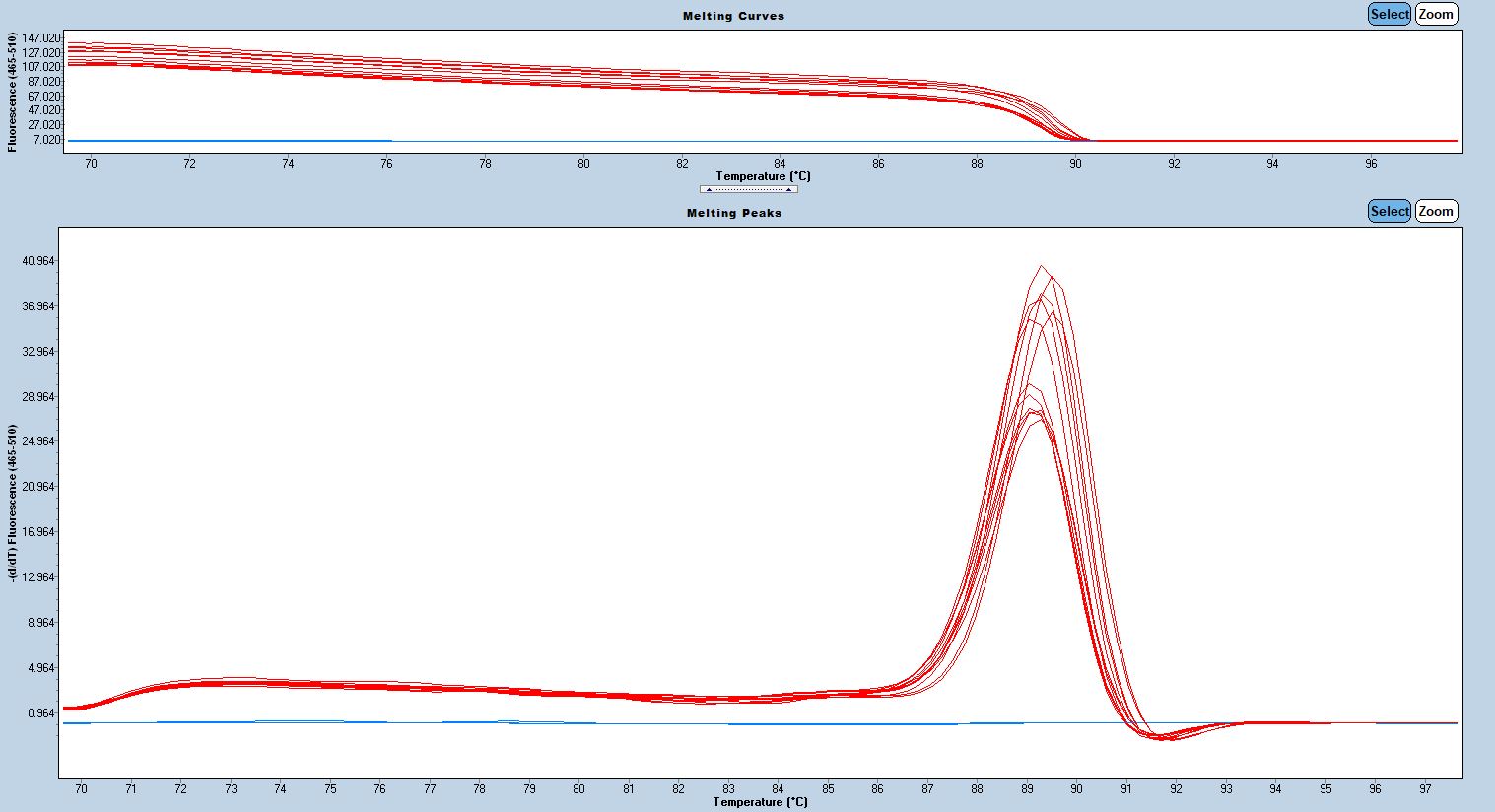Screen dimensions: 1495x812
Task: Click Fluorescence axis title beside Melting Curves
Action: [x=12, y=92]
